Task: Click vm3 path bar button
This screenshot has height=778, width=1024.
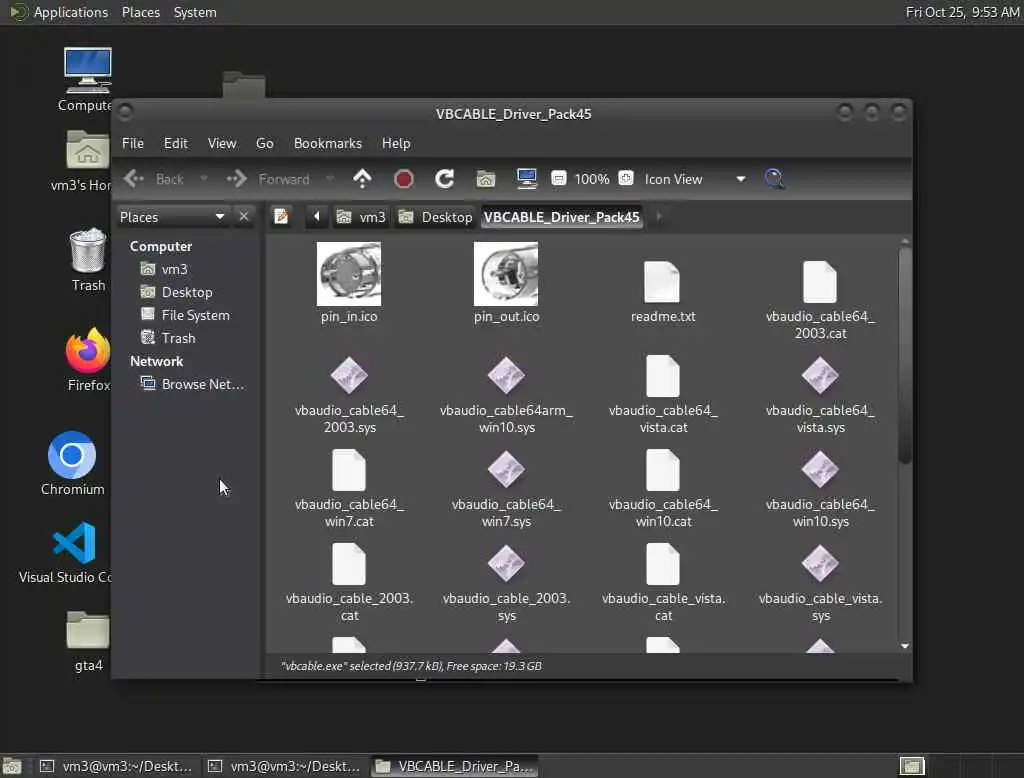Action: coord(361,217)
